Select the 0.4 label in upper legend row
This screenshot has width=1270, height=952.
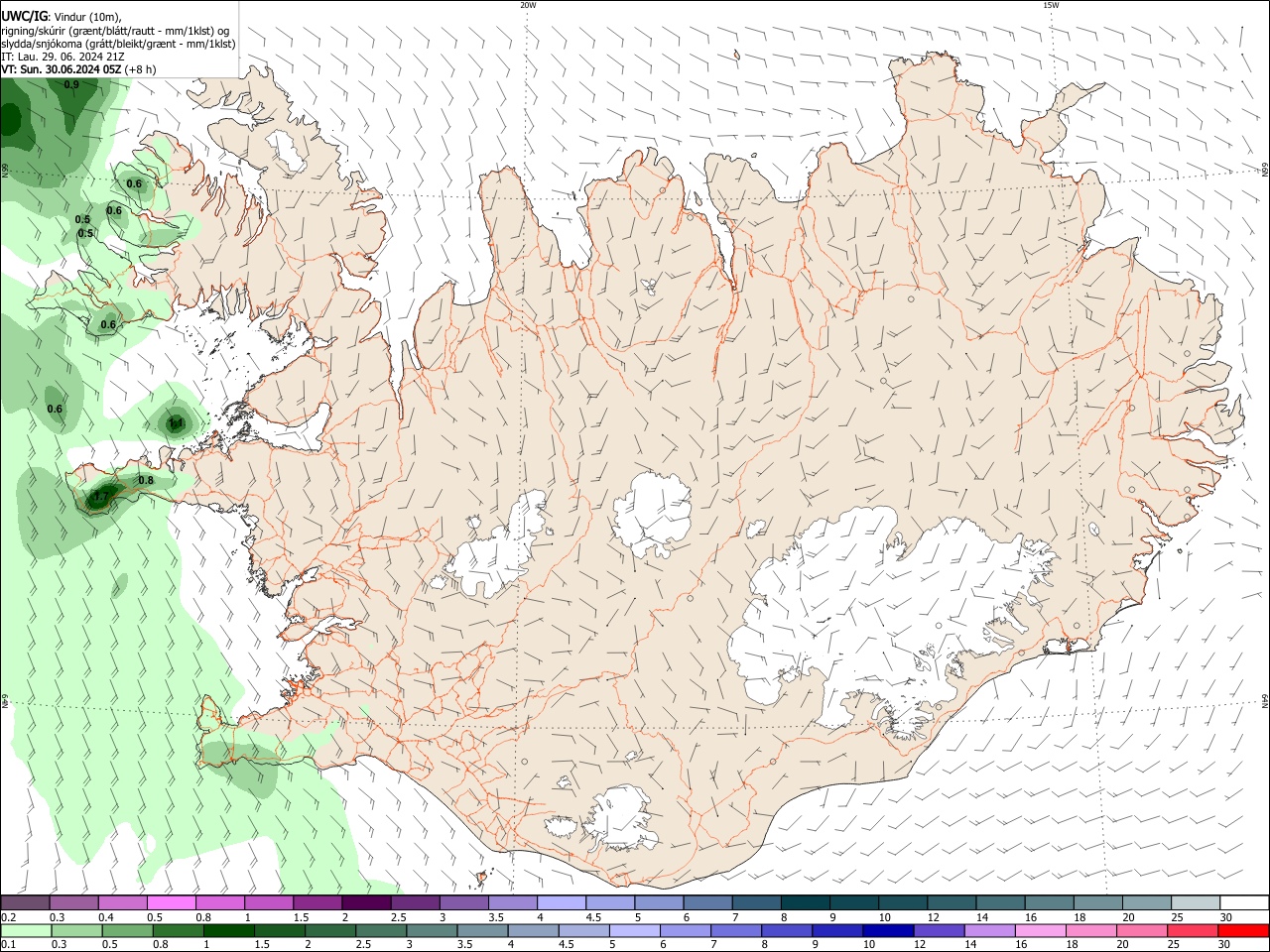click(x=106, y=918)
